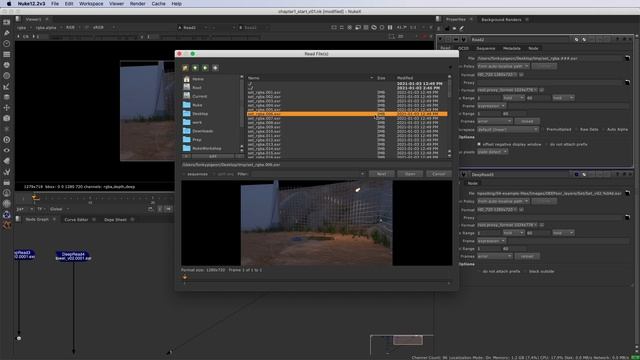Open the 3D nodes toolbar menu

7,118
